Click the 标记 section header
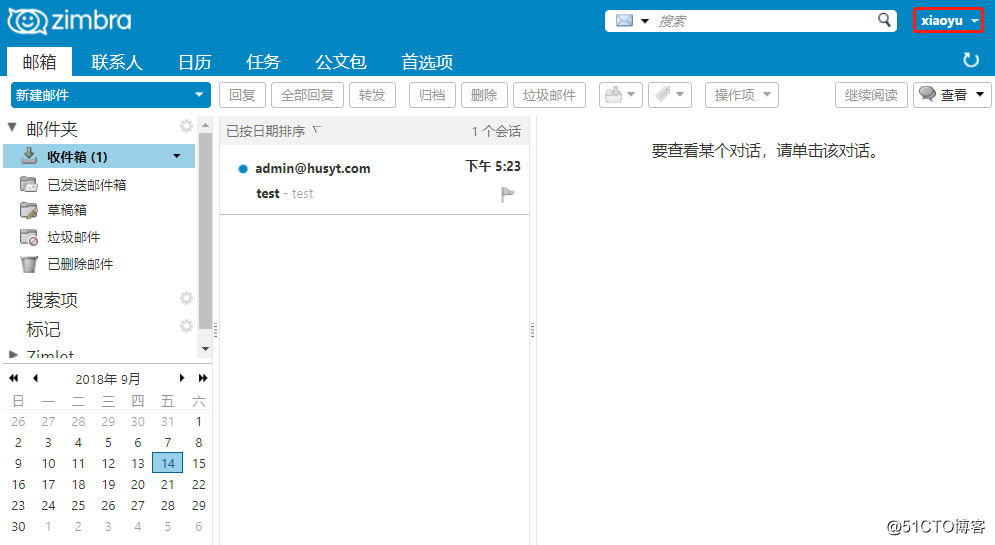The width and height of the screenshot is (995, 545). click(43, 329)
